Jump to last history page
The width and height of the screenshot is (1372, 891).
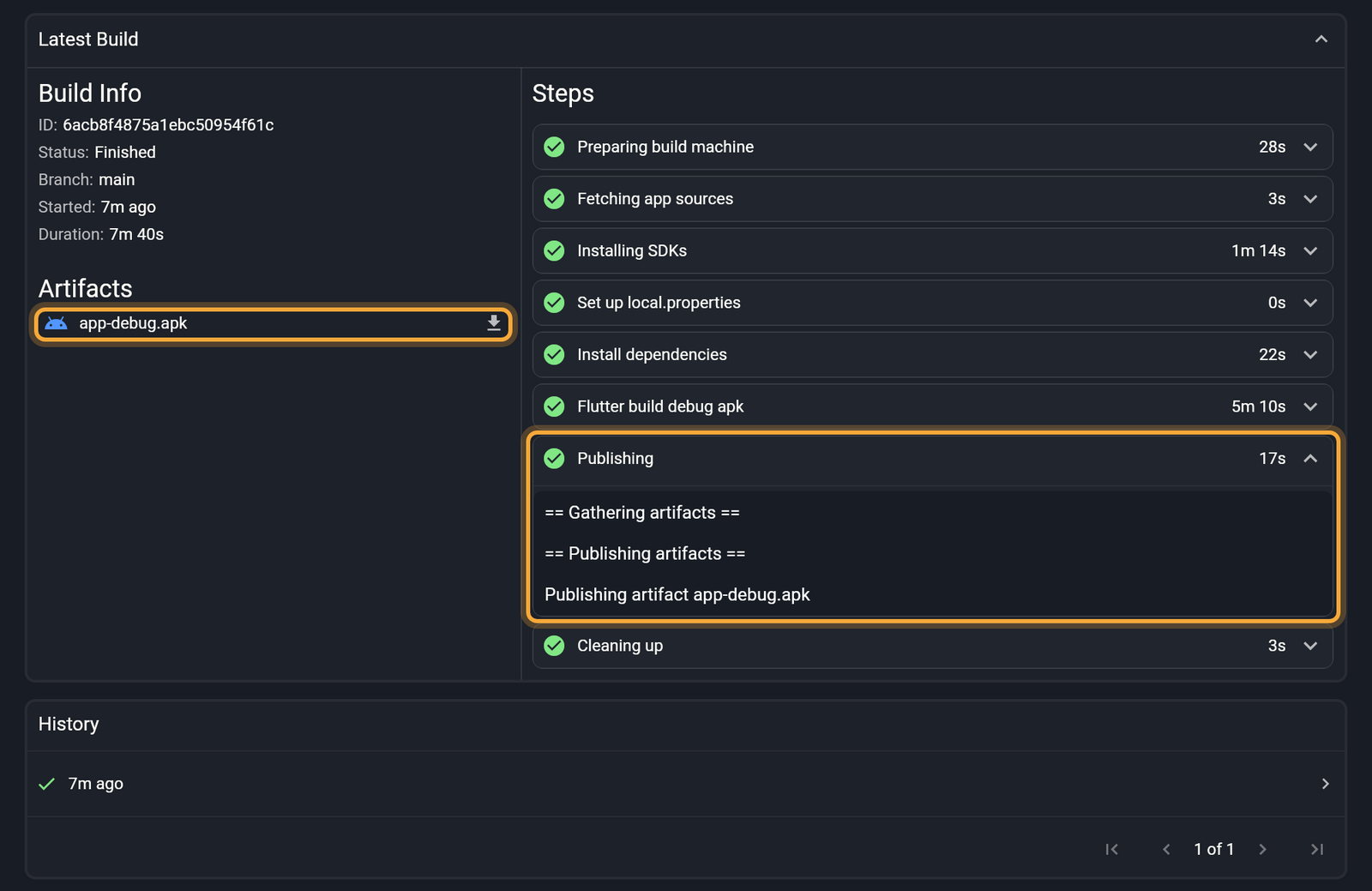point(1317,849)
